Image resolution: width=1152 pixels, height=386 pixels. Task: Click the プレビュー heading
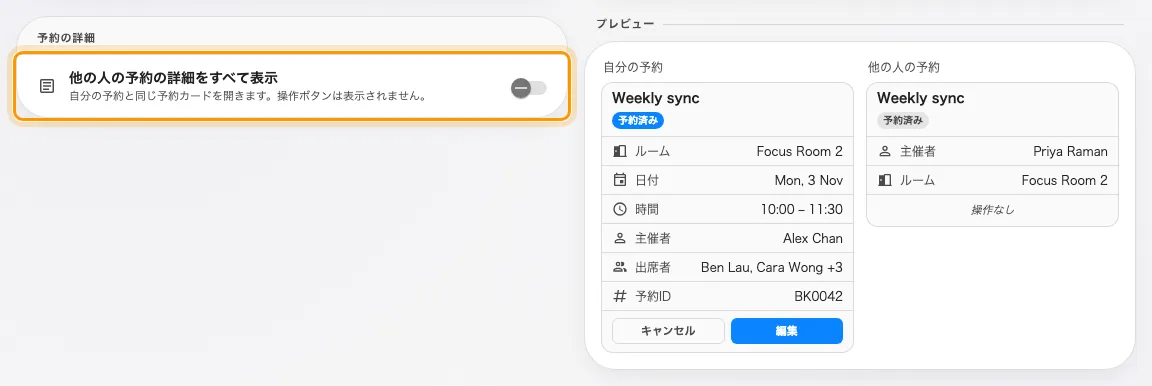tap(624, 24)
